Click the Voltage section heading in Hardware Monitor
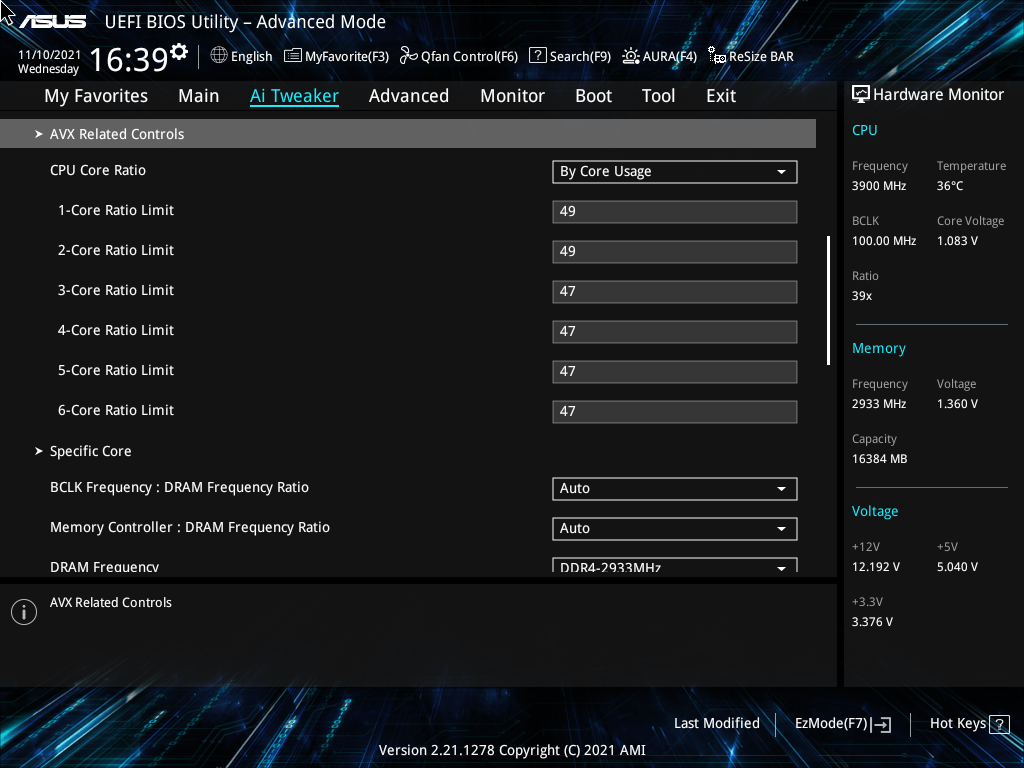This screenshot has height=768, width=1024. (x=875, y=511)
